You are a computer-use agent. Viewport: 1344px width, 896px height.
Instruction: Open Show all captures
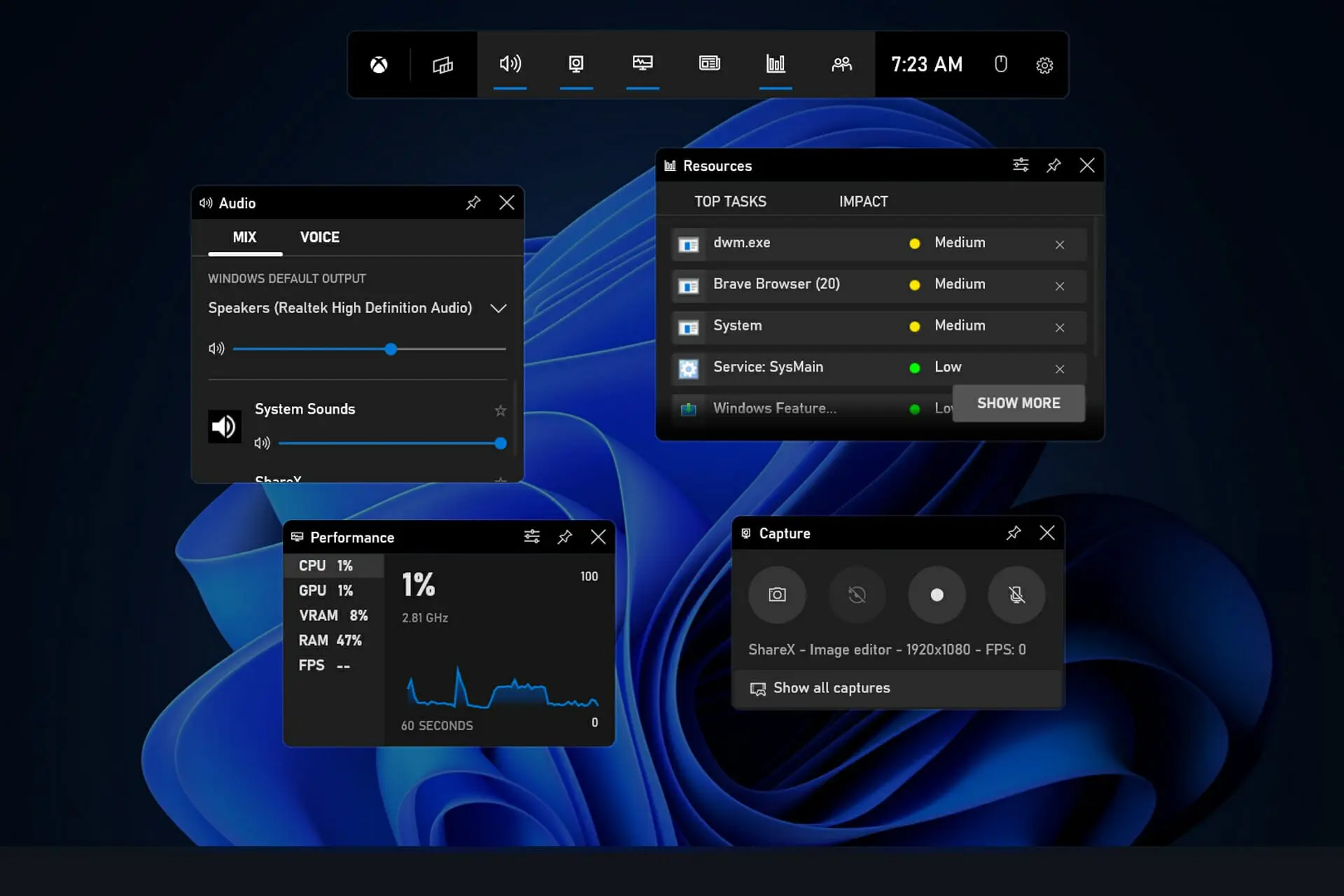point(831,688)
